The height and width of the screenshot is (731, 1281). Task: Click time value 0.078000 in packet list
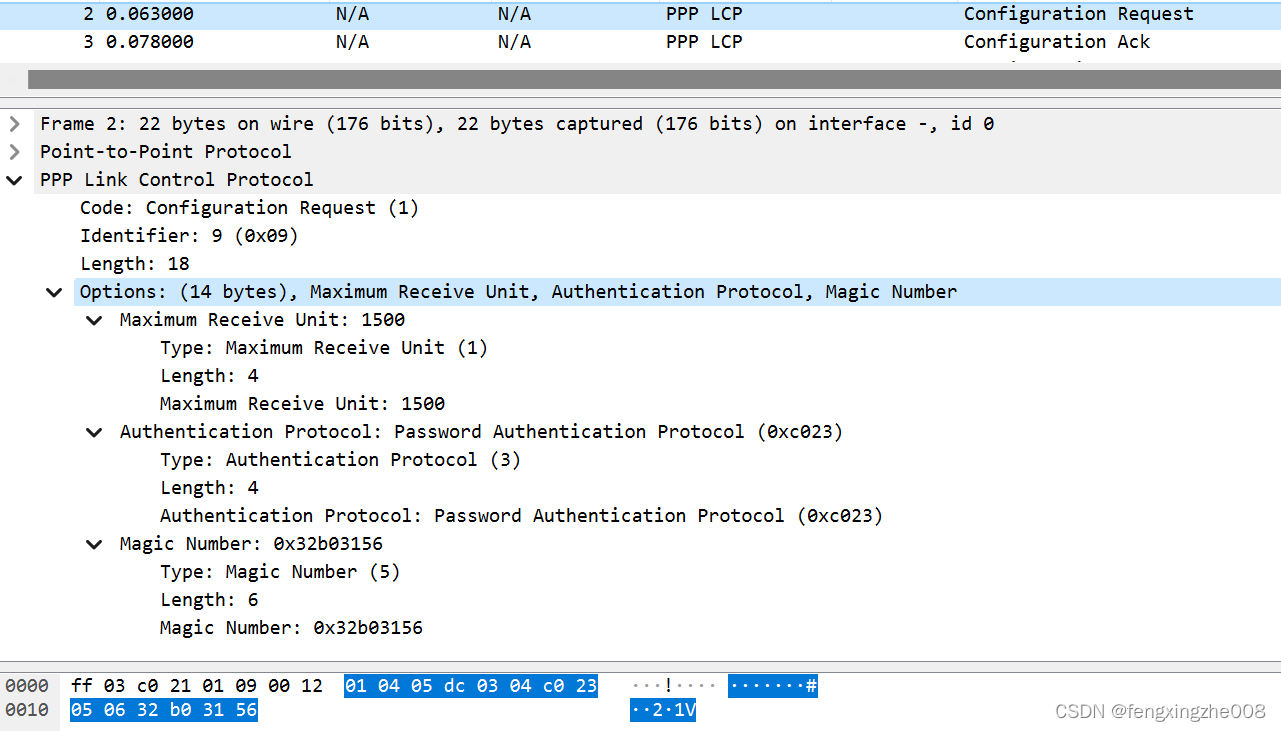pos(150,42)
